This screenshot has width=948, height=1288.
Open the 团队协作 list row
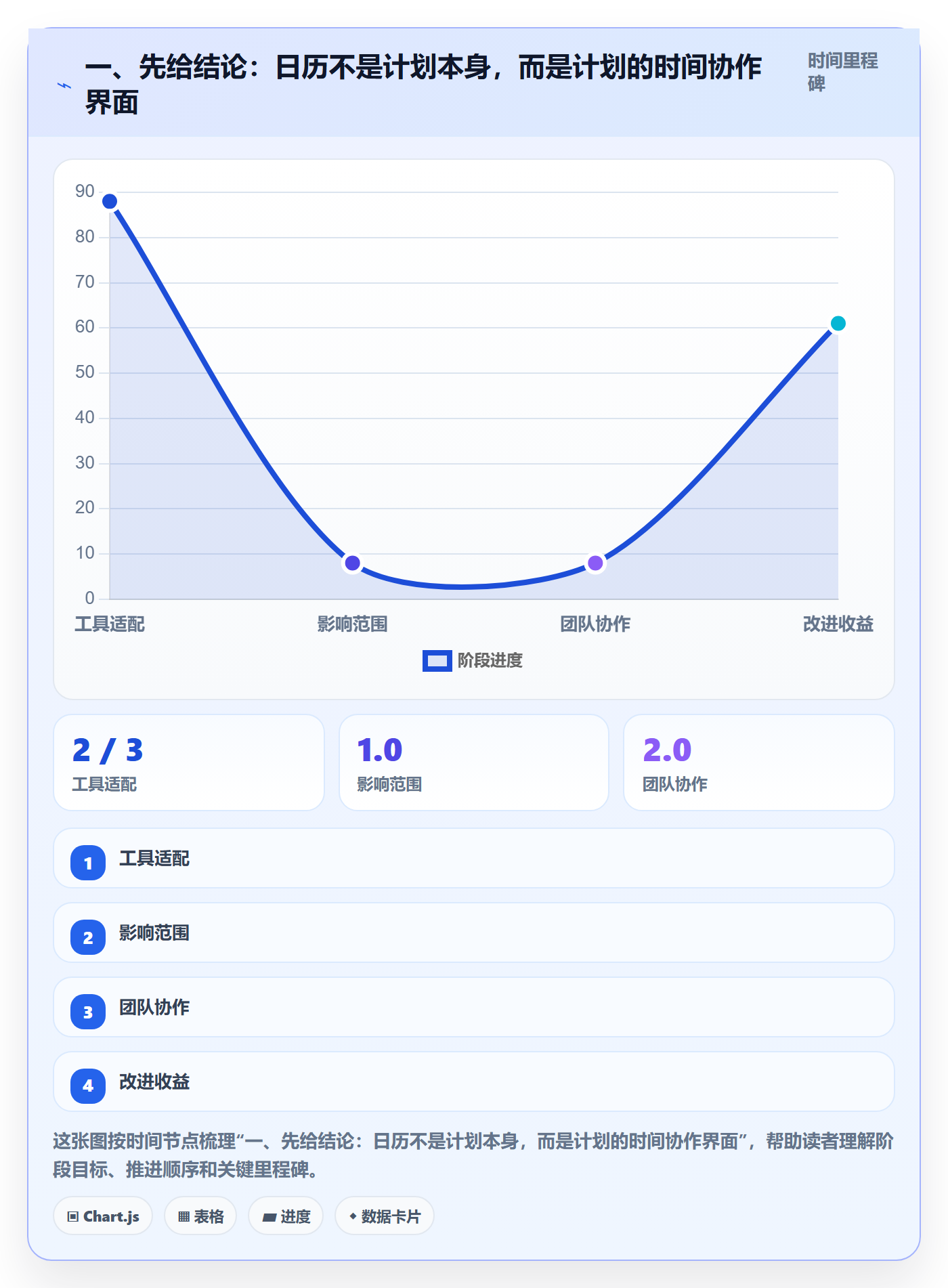[474, 1007]
